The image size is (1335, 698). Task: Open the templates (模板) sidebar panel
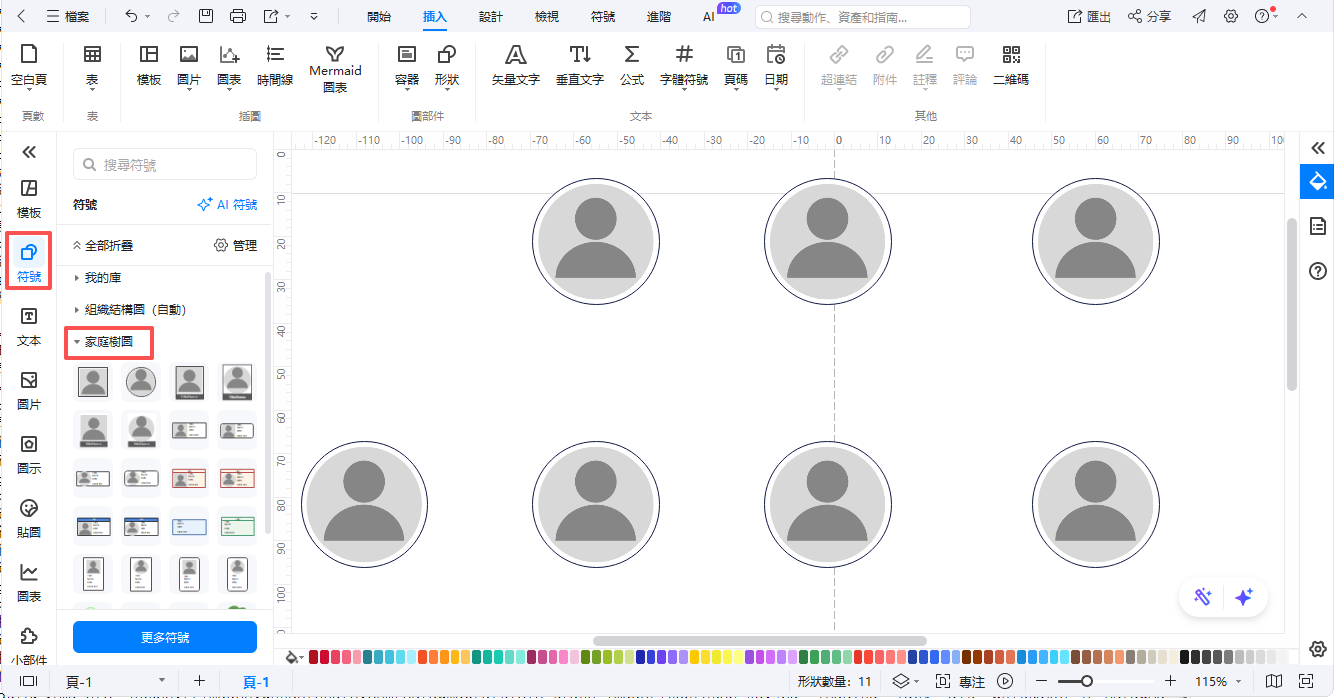[x=29, y=198]
